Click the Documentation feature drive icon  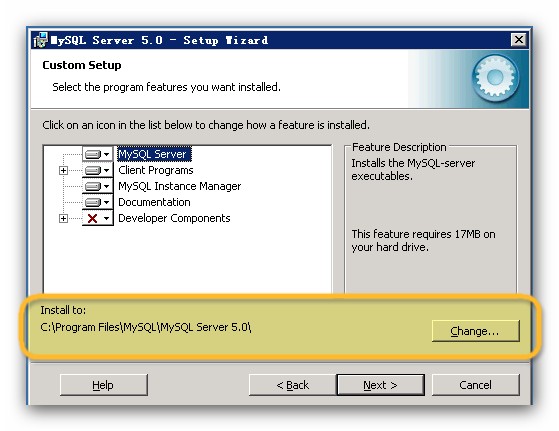(x=93, y=202)
